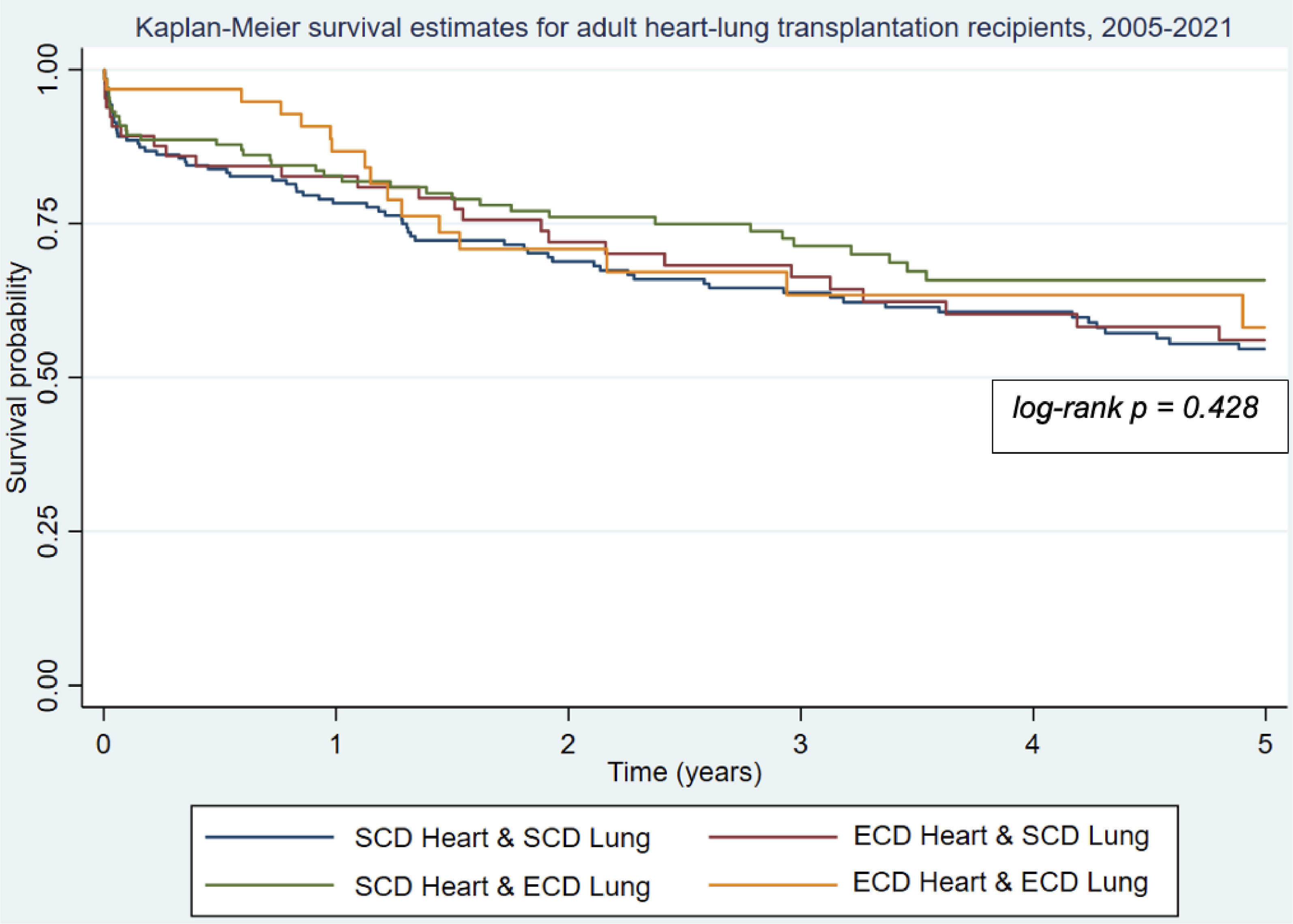Click the x-axis tick label 5
Image resolution: width=1293 pixels, height=924 pixels.
tap(1265, 744)
